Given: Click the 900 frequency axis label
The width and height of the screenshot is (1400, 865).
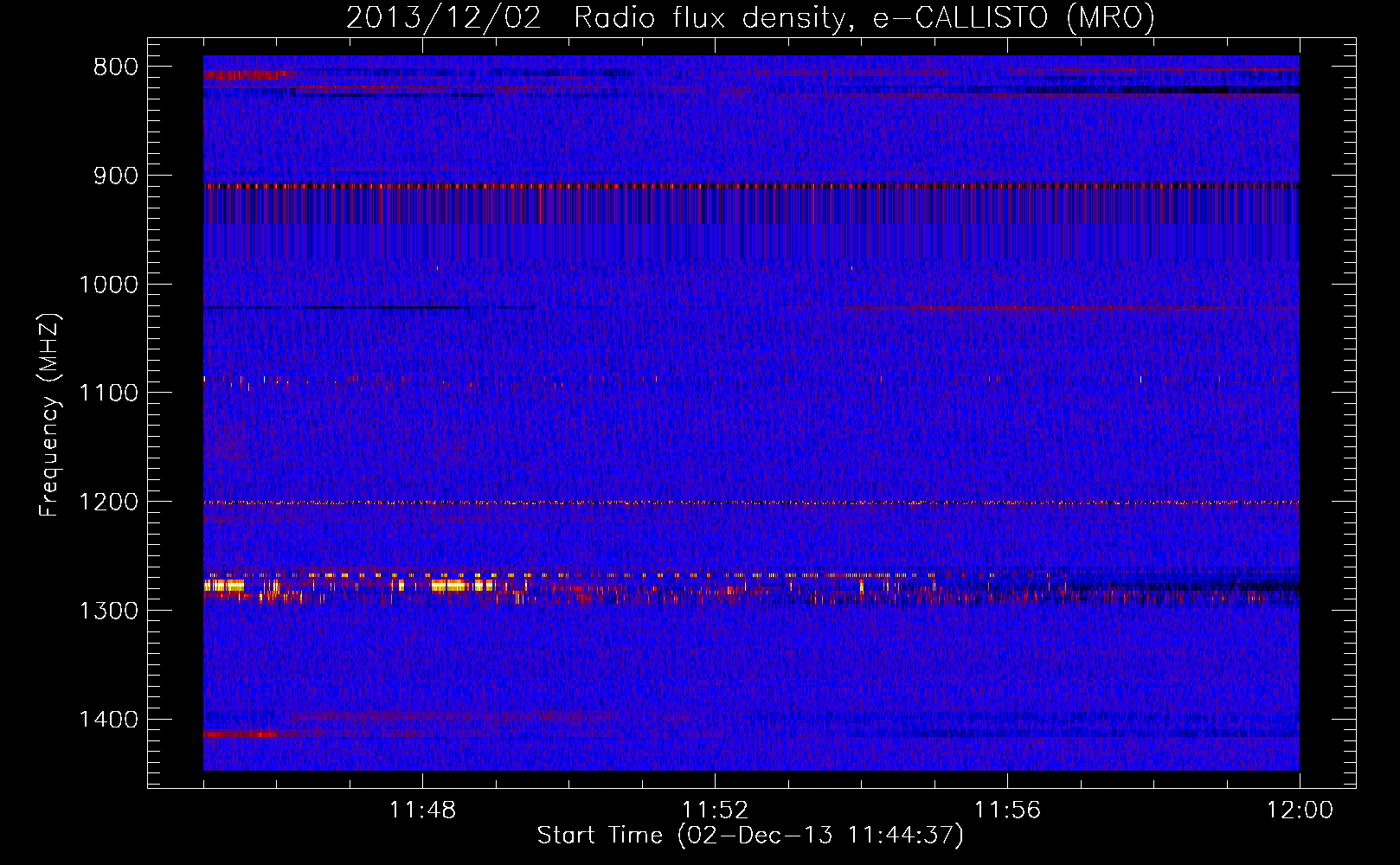Looking at the screenshot, I should pos(116,176).
